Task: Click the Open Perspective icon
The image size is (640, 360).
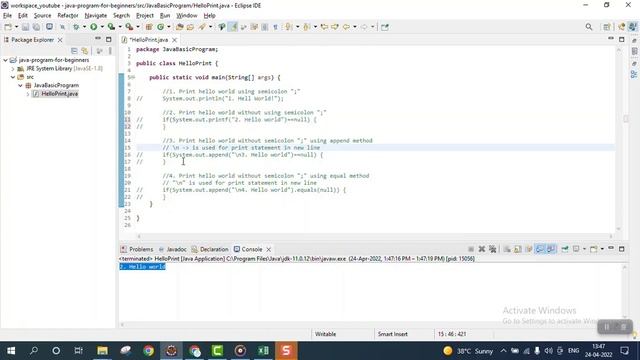Action: (607, 27)
